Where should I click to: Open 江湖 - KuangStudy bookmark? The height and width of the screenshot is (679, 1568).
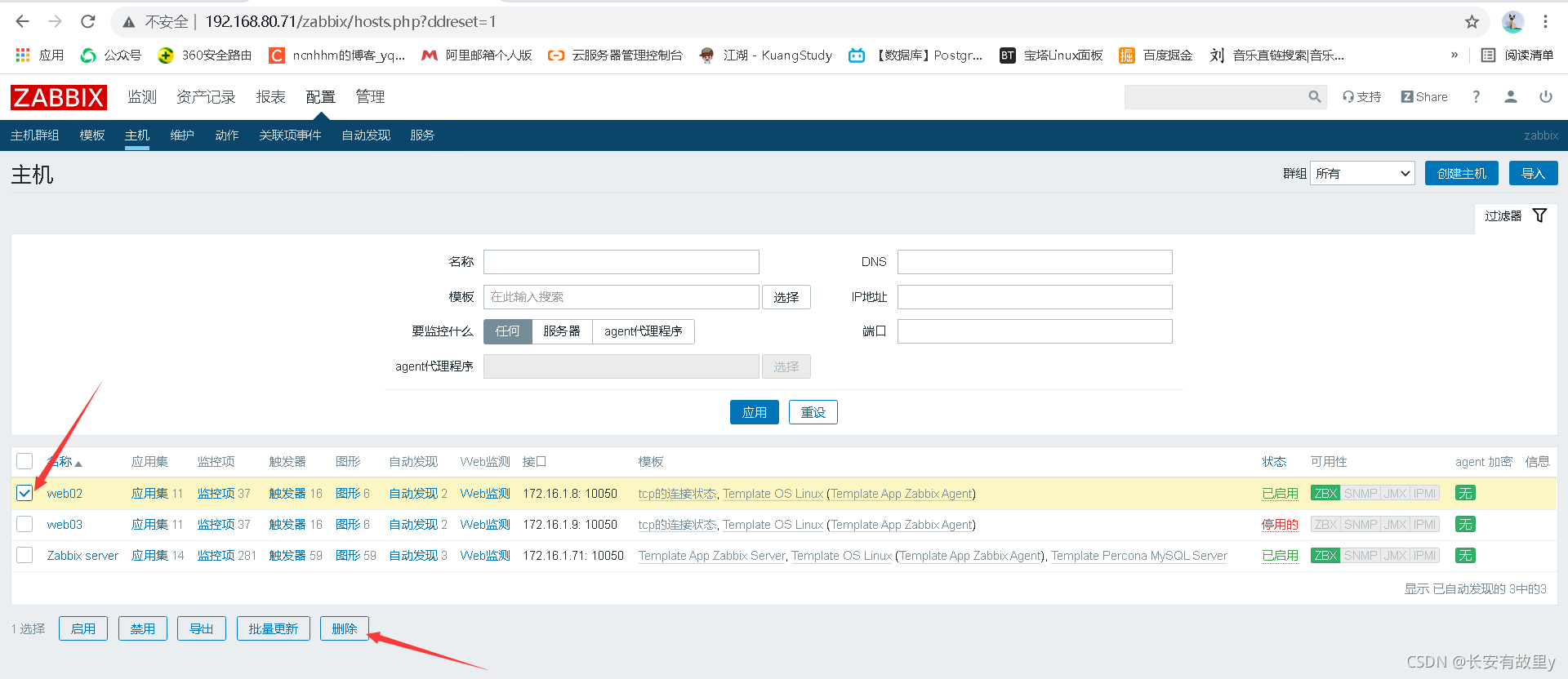(x=766, y=55)
